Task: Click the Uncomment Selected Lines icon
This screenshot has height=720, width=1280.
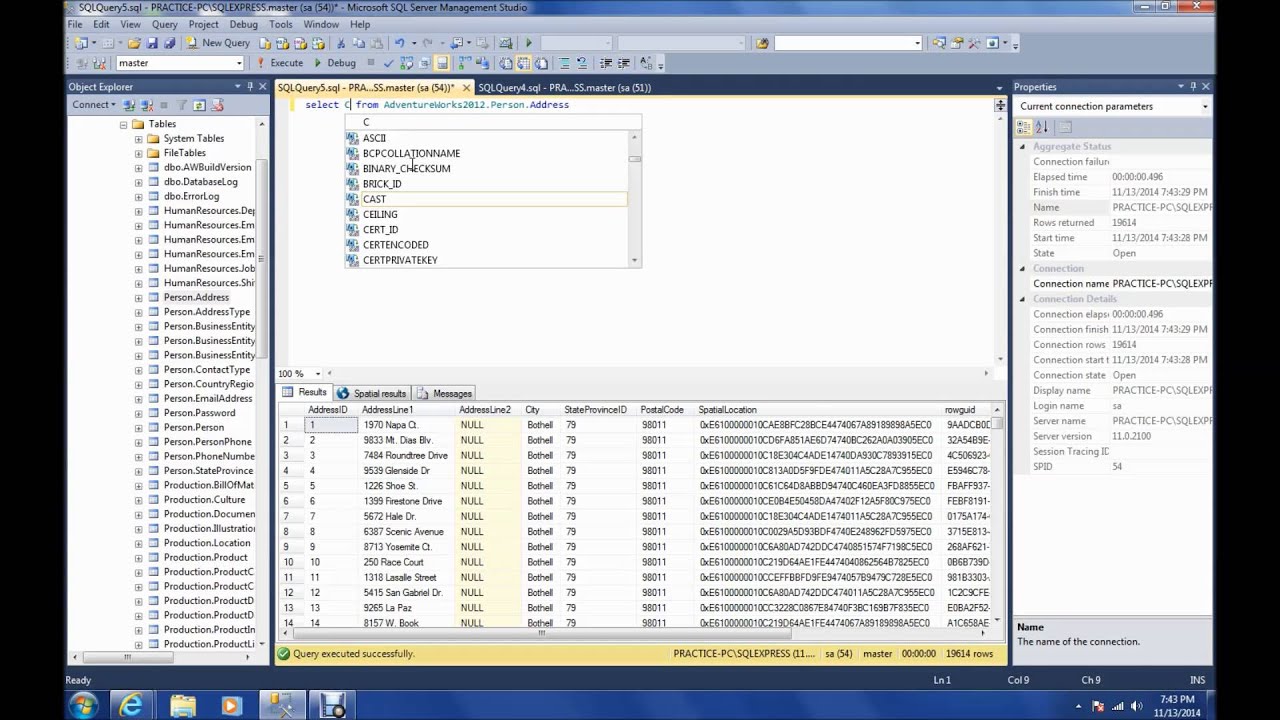Action: (582, 63)
